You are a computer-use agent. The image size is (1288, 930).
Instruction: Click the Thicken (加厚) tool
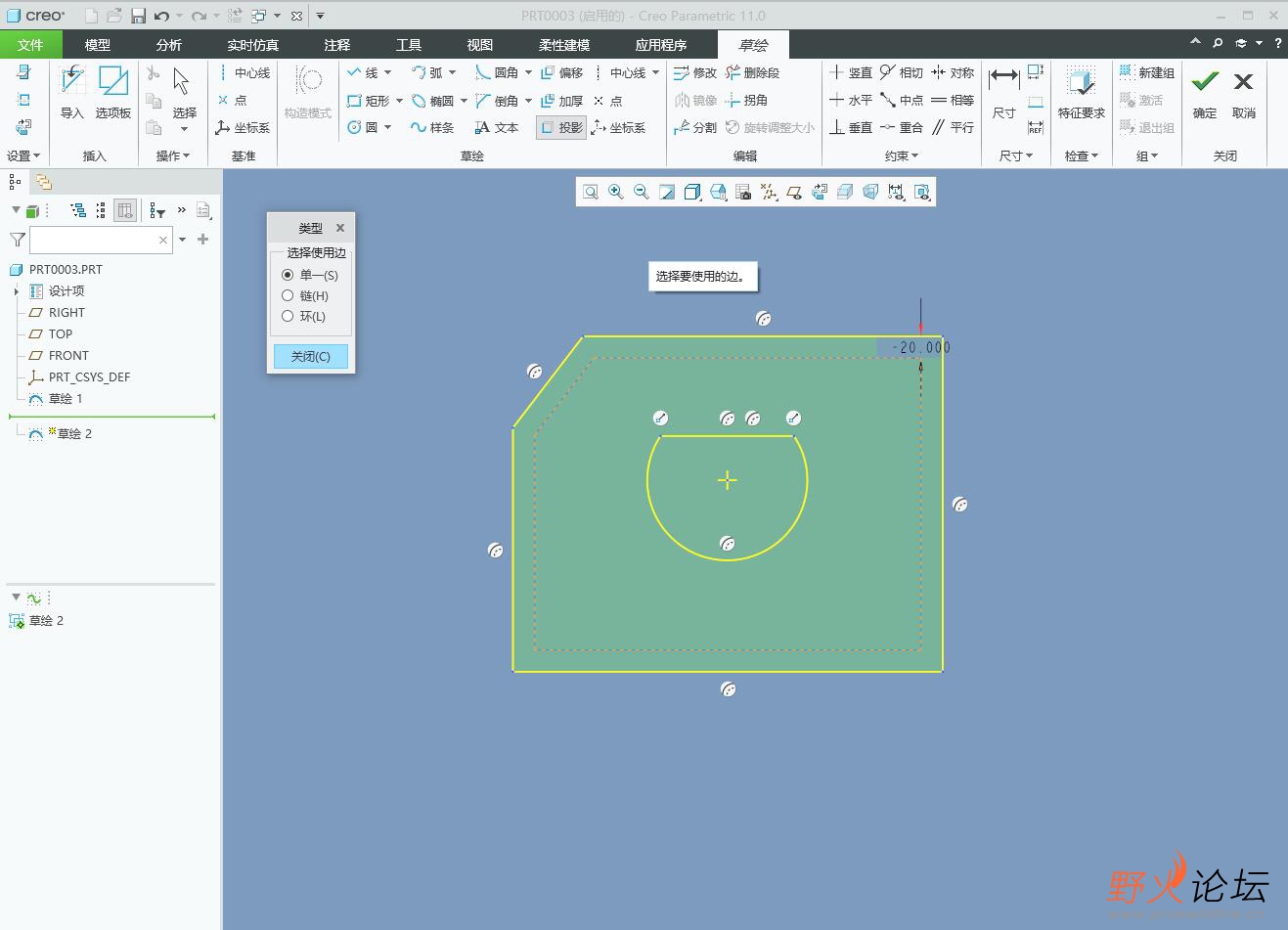[x=561, y=101]
